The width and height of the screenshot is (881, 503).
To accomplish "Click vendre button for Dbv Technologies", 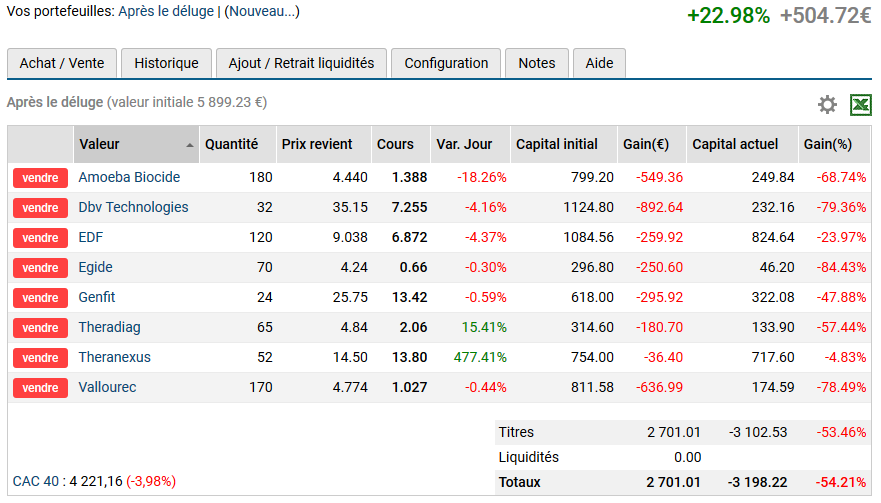I will coord(40,208).
